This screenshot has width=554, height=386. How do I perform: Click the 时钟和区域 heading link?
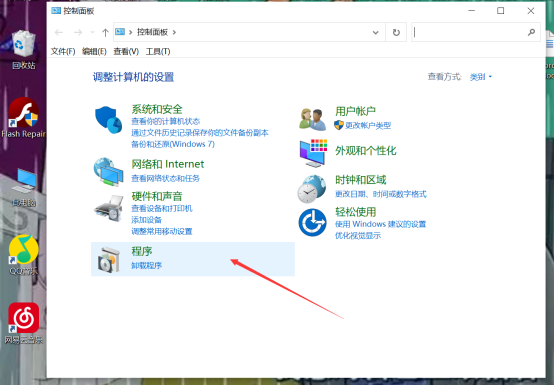360,180
